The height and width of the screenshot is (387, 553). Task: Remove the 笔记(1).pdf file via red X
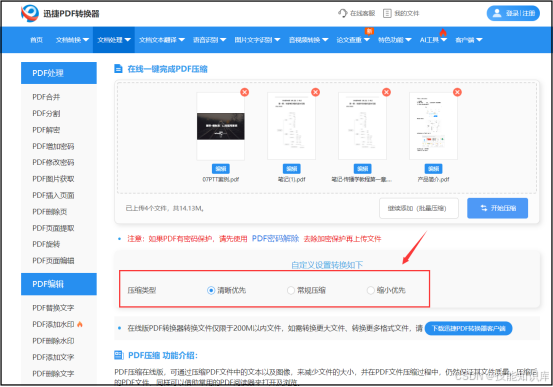(315, 92)
